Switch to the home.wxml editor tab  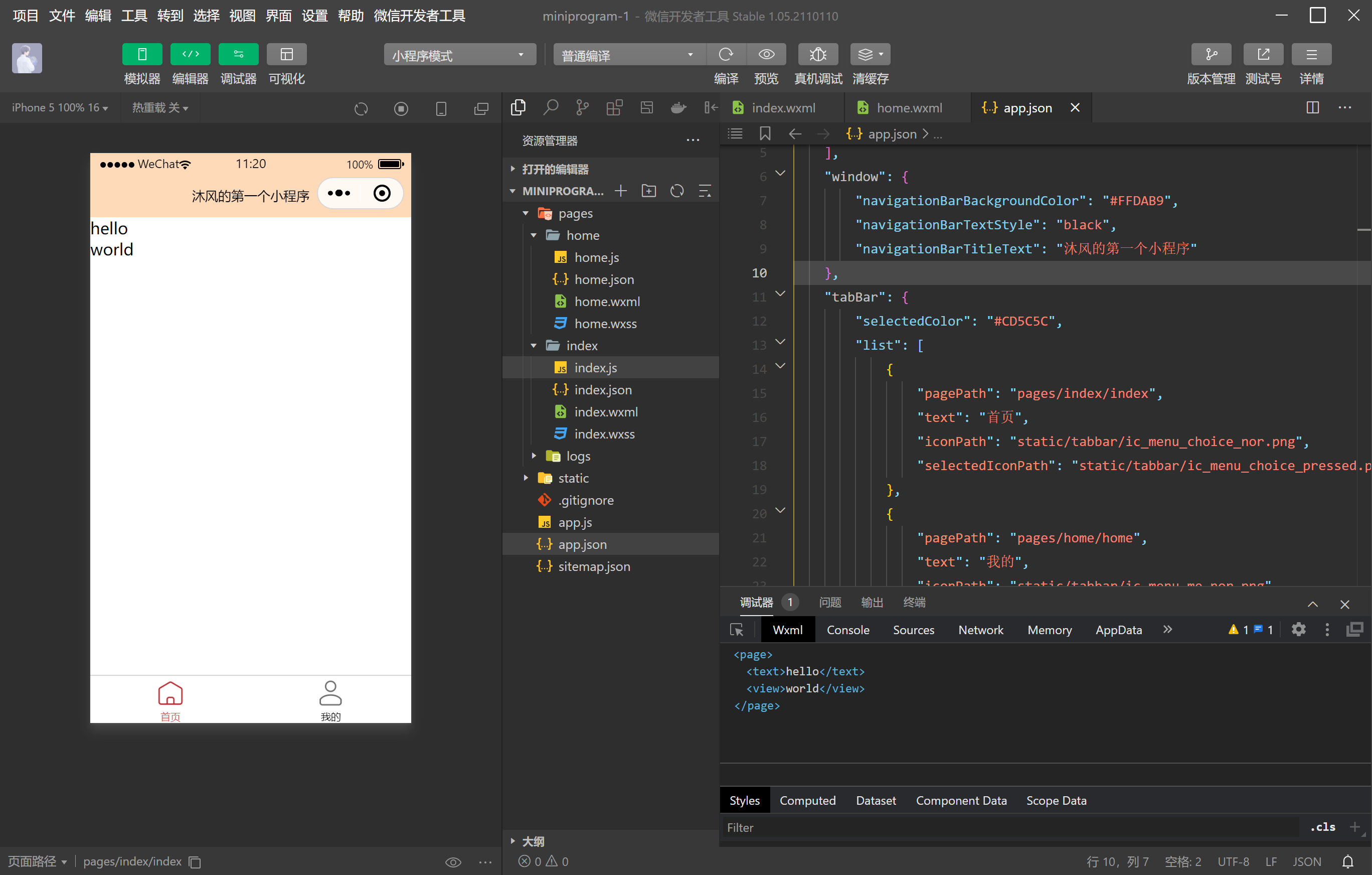[x=908, y=108]
